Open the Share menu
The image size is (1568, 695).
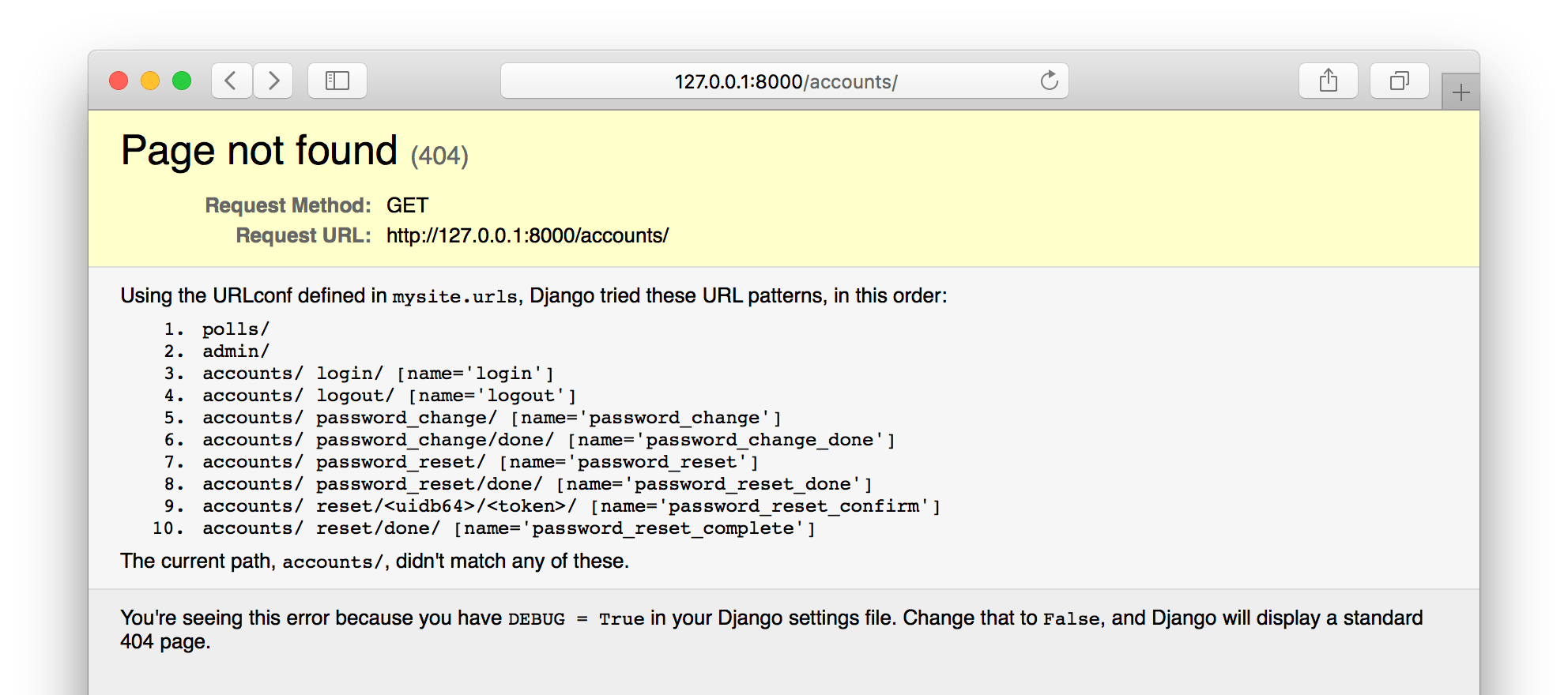tap(1328, 80)
